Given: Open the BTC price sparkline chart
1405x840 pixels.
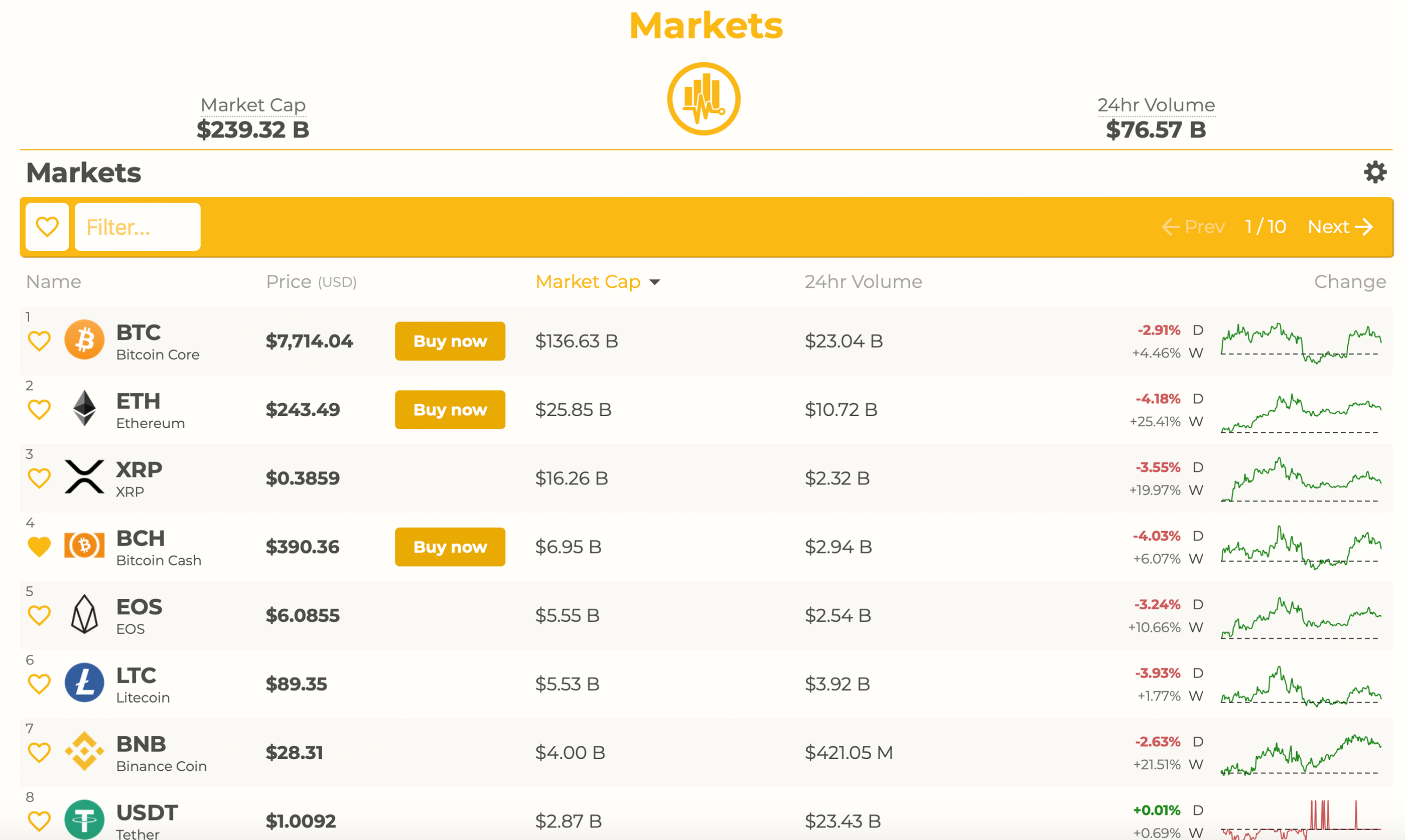Looking at the screenshot, I should click(x=1301, y=343).
